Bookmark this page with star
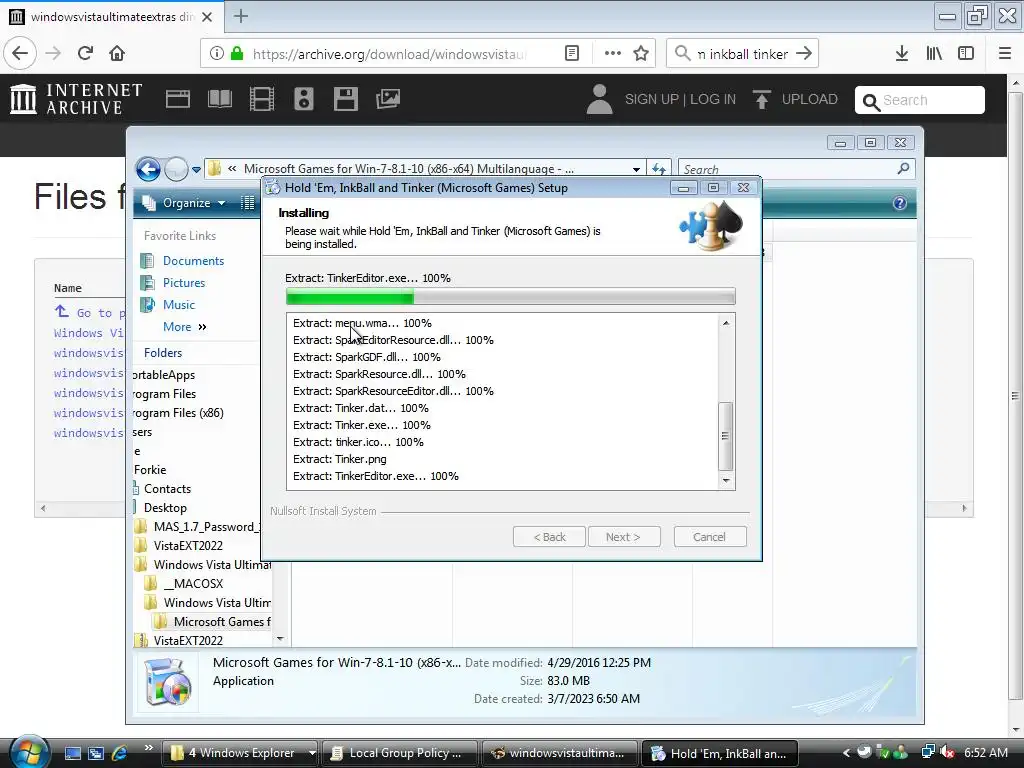Viewport: 1024px width, 768px height. [x=641, y=54]
